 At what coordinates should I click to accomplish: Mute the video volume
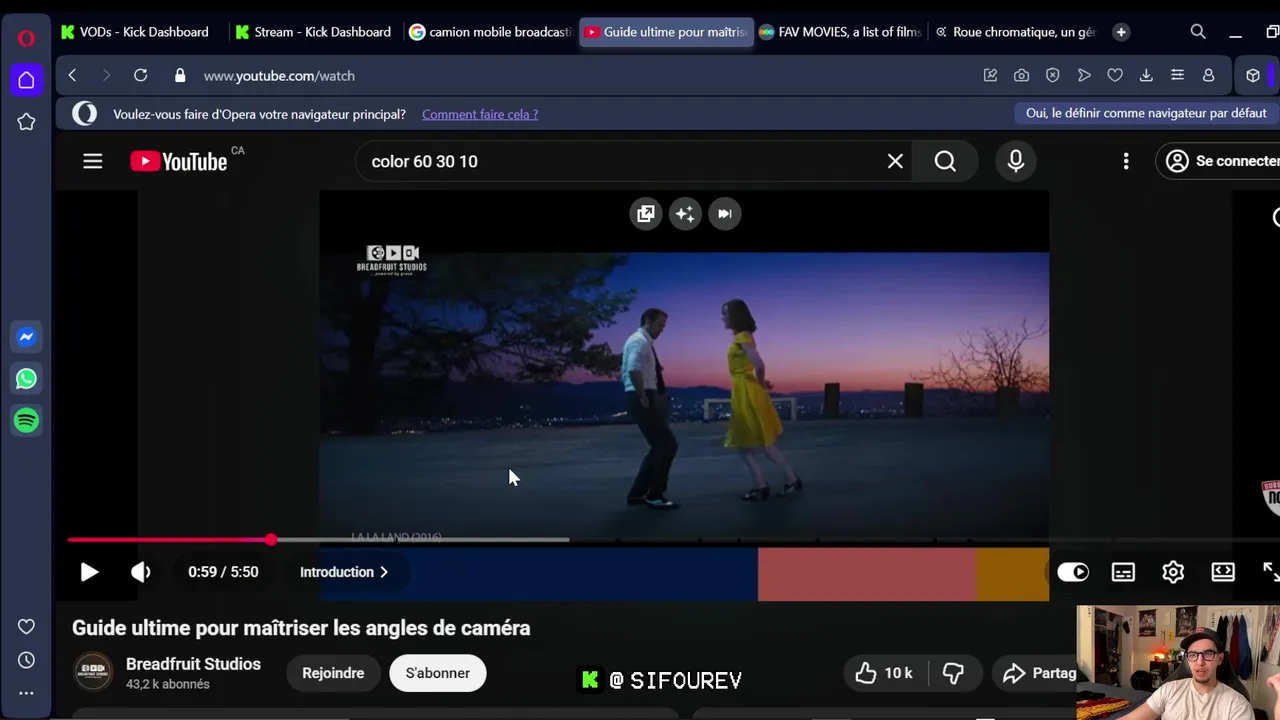click(140, 572)
